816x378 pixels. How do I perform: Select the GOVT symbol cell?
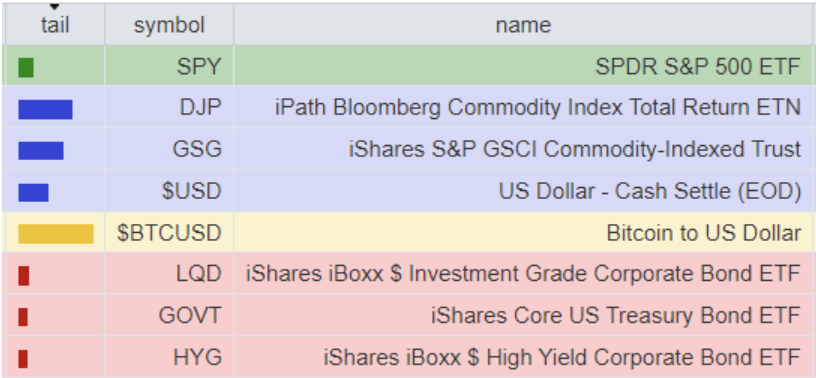tap(169, 315)
